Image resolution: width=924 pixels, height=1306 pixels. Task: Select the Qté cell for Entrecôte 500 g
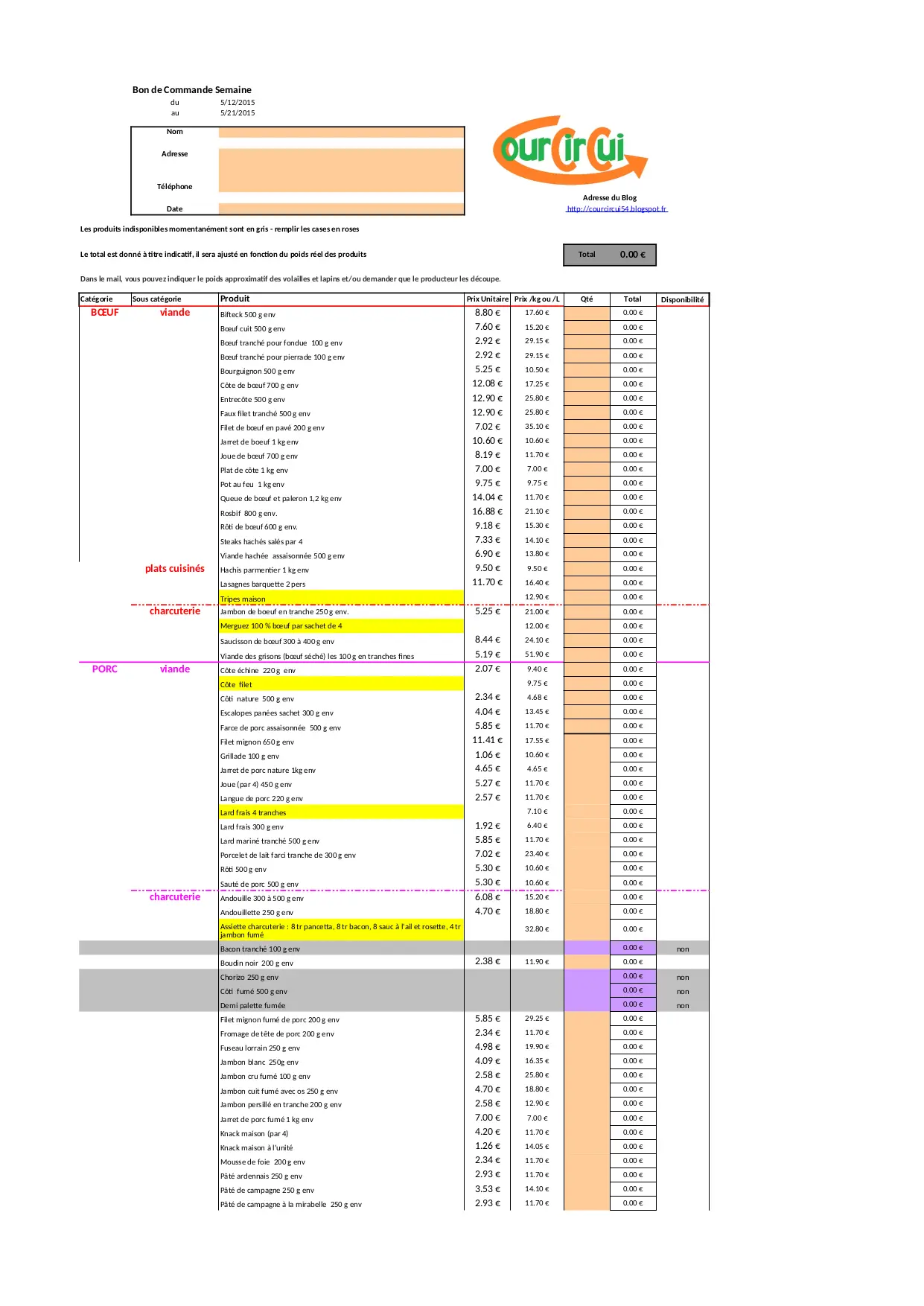click(x=586, y=398)
